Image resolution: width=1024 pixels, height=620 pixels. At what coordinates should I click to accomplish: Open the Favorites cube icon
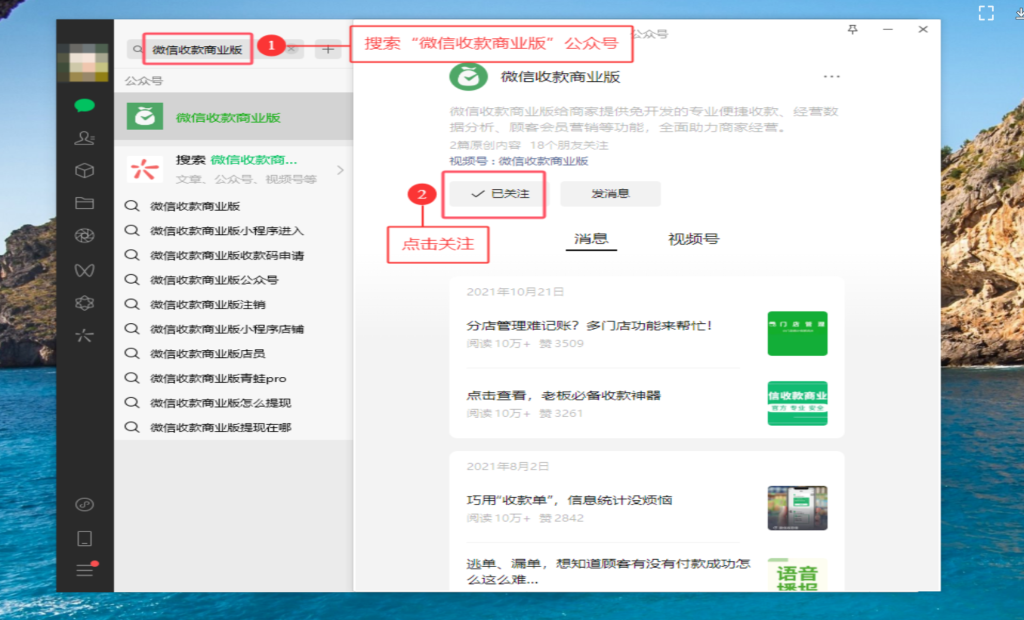[x=84, y=171]
